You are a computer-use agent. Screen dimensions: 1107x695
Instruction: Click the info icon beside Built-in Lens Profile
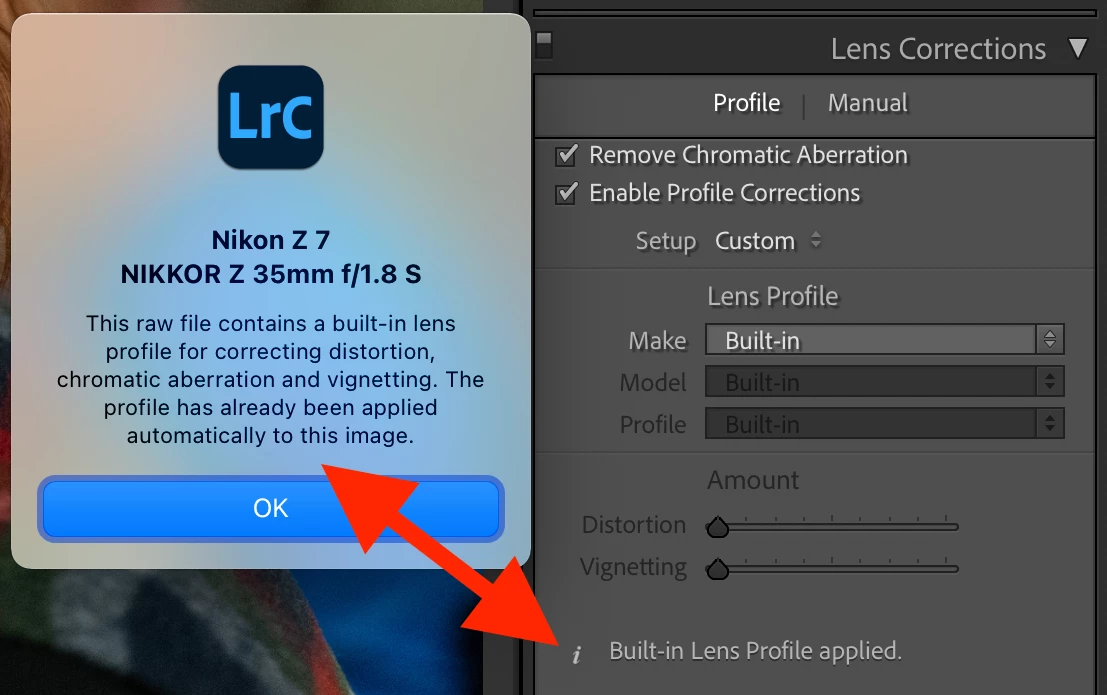tap(576, 655)
